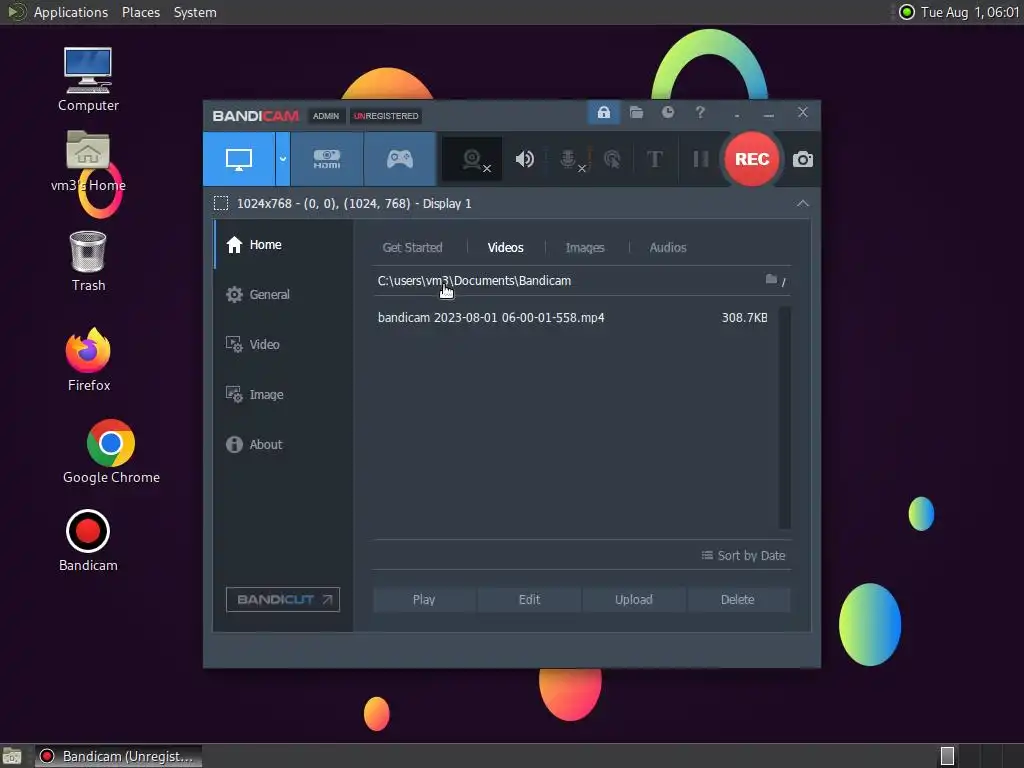Switch to the Get Started tab
The image size is (1024, 768).
412,248
